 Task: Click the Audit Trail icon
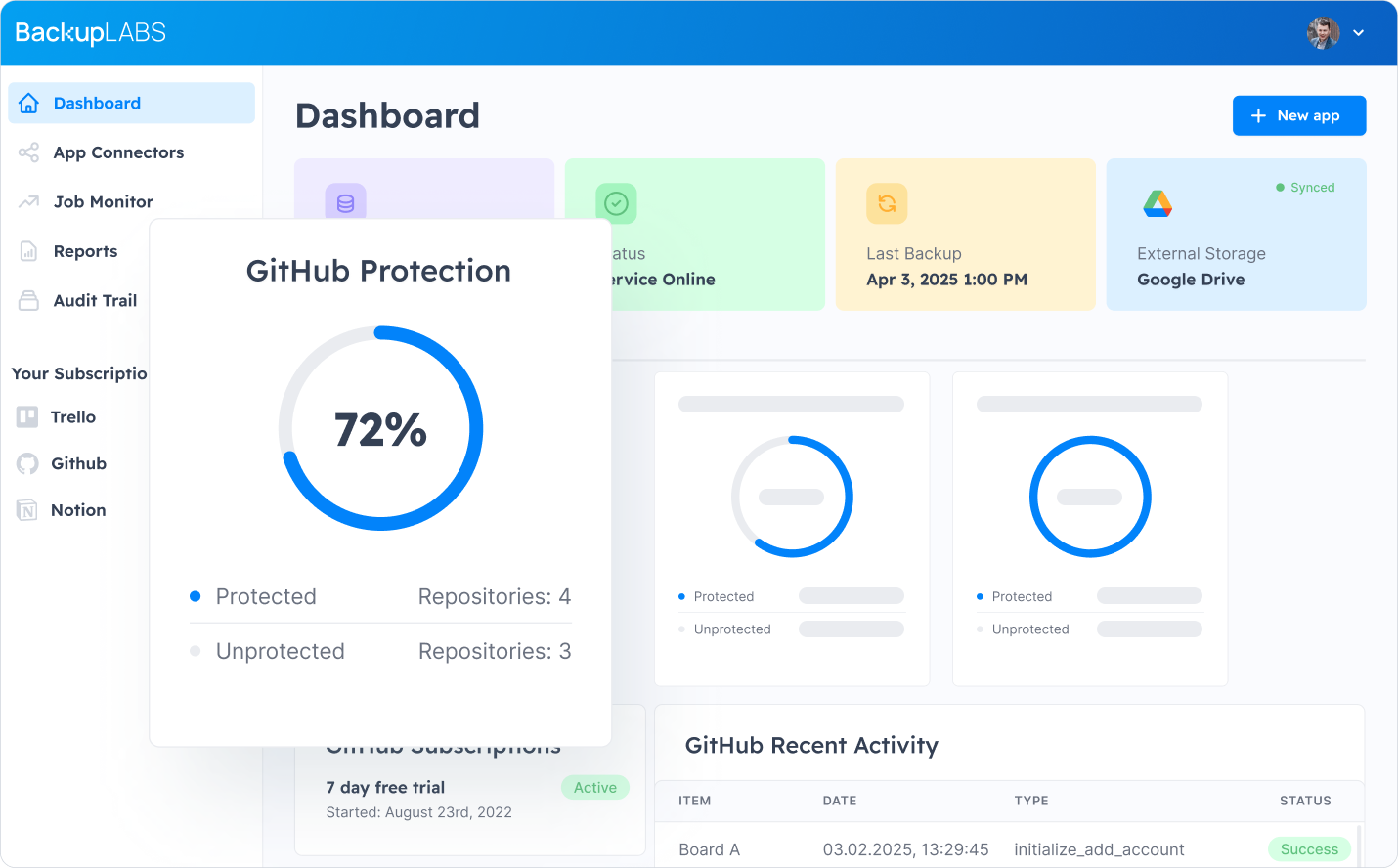click(29, 300)
